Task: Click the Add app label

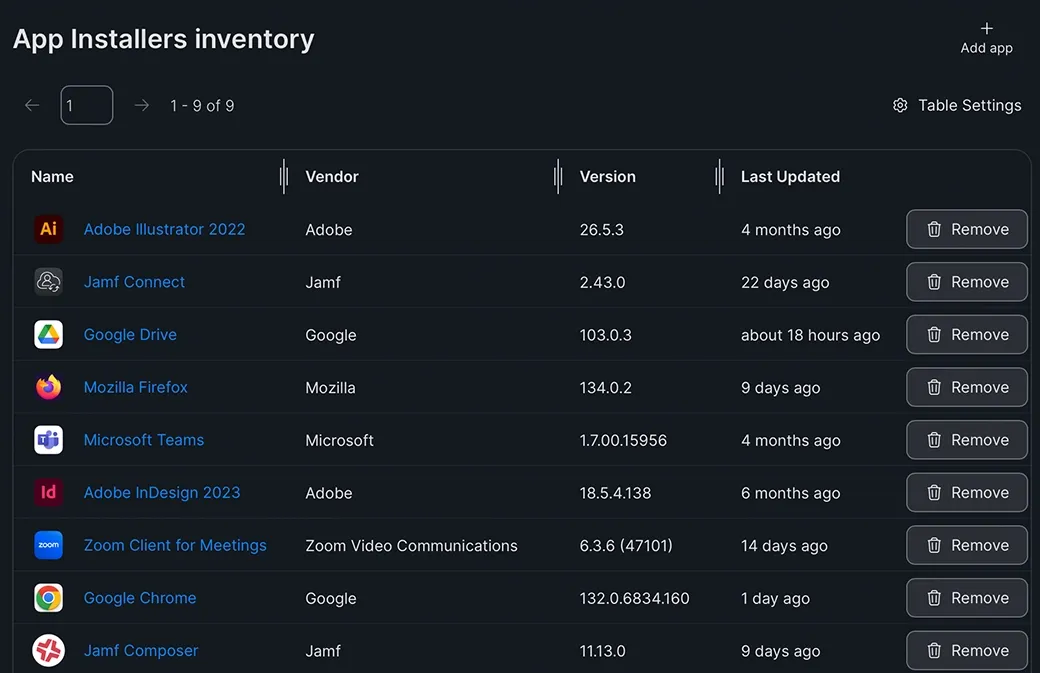Action: [986, 48]
